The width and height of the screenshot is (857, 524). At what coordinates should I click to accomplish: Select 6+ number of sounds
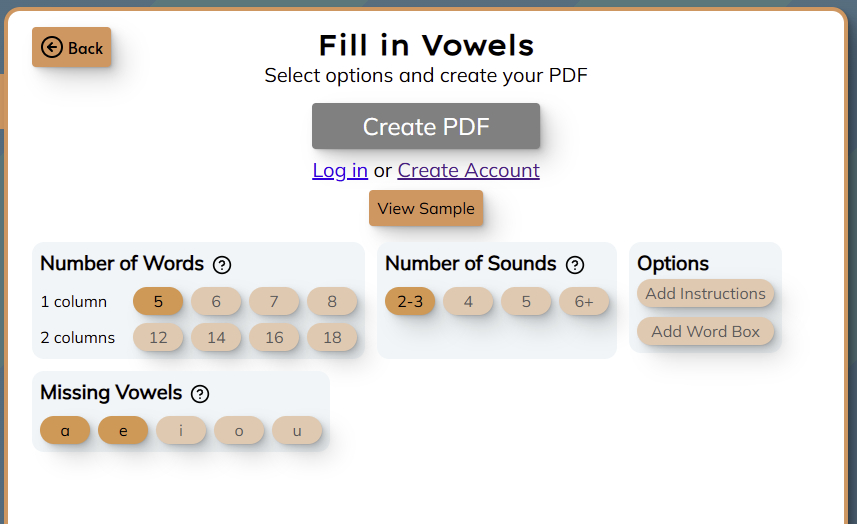[x=584, y=302]
